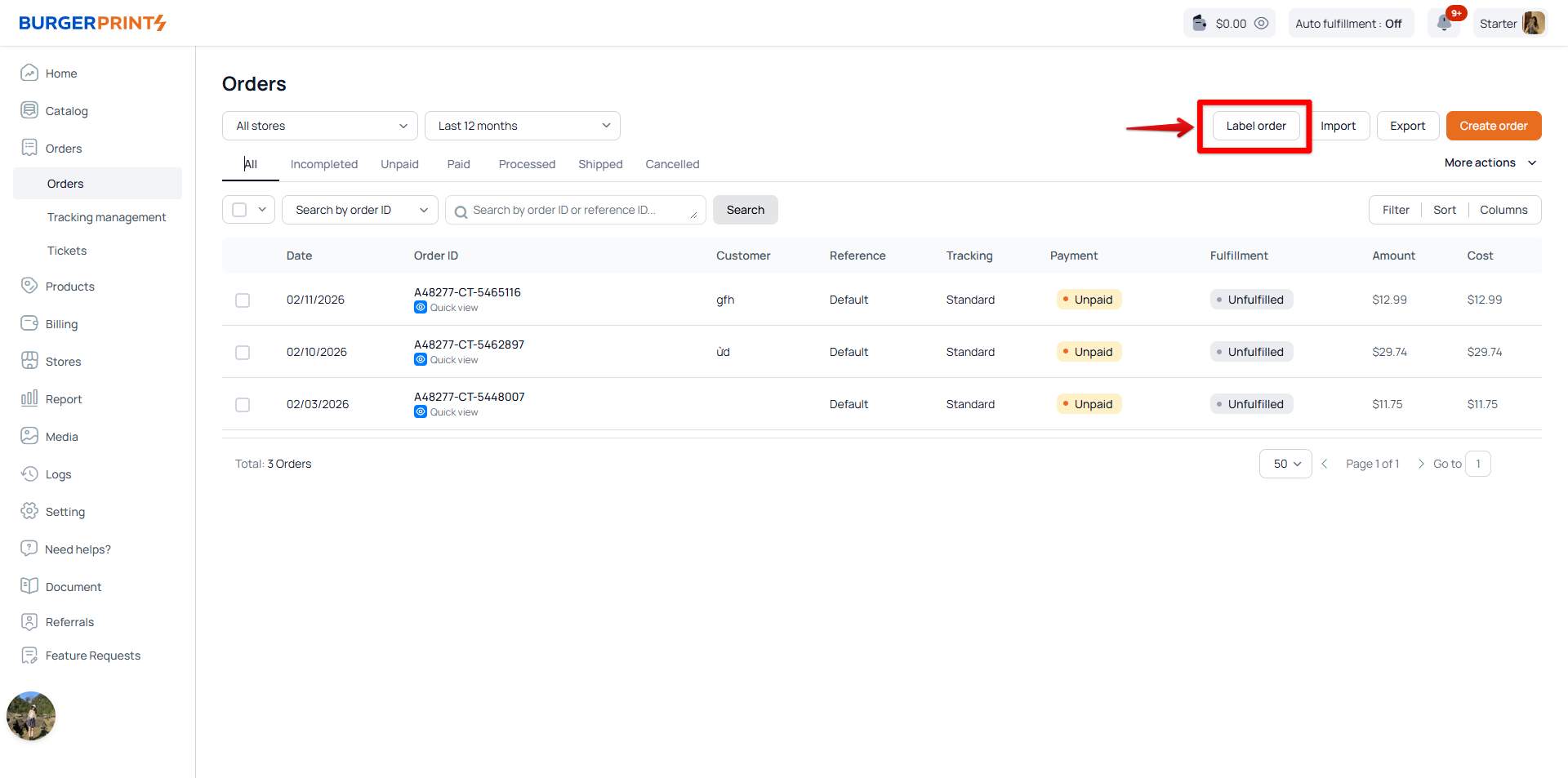Click the Label order button
This screenshot has height=778, width=1568.
[x=1255, y=126]
